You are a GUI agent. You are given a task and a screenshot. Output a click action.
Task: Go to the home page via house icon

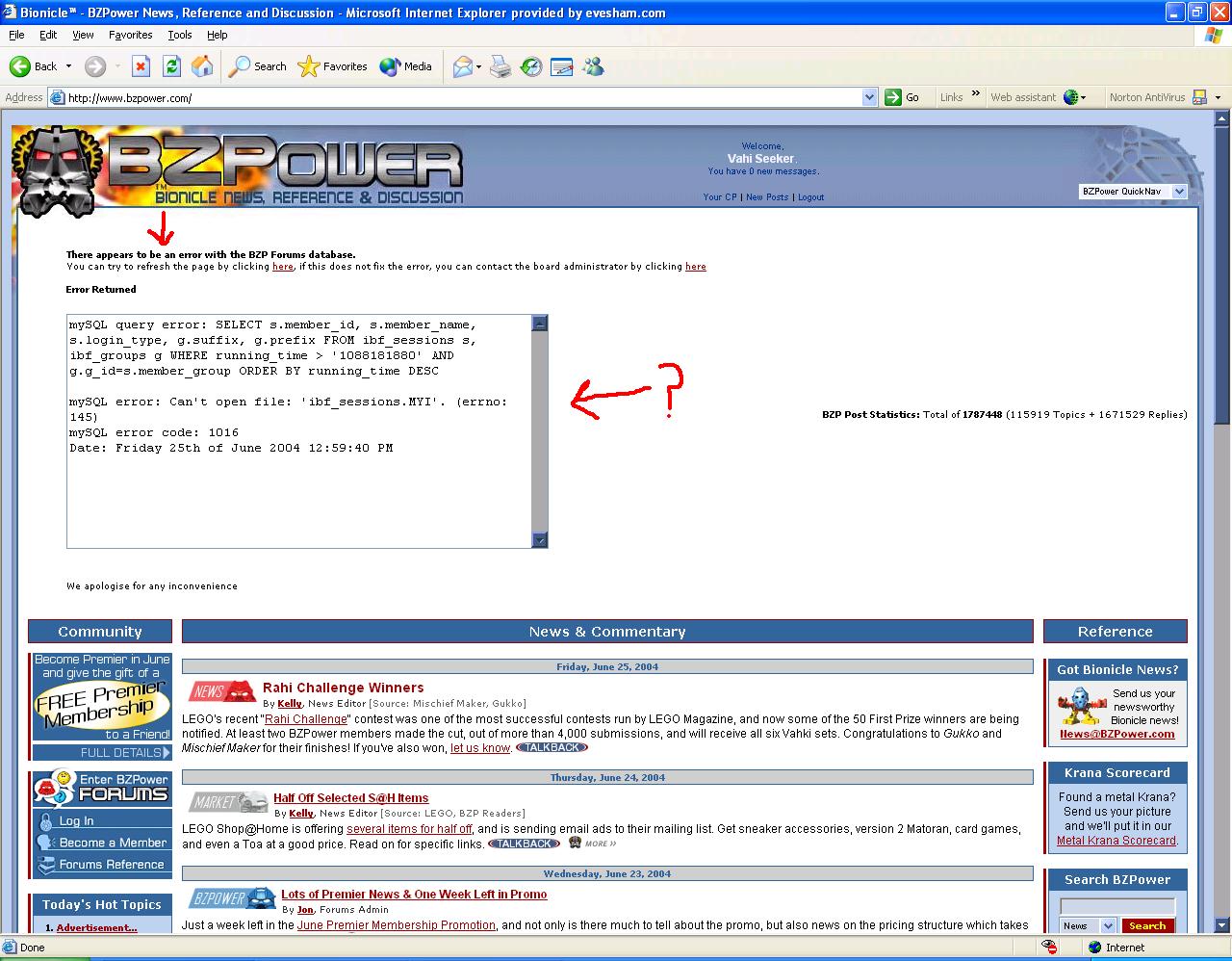[x=202, y=66]
